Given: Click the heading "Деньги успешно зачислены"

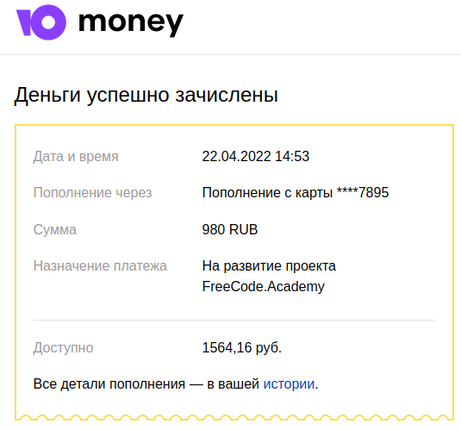Looking at the screenshot, I should point(146,95).
